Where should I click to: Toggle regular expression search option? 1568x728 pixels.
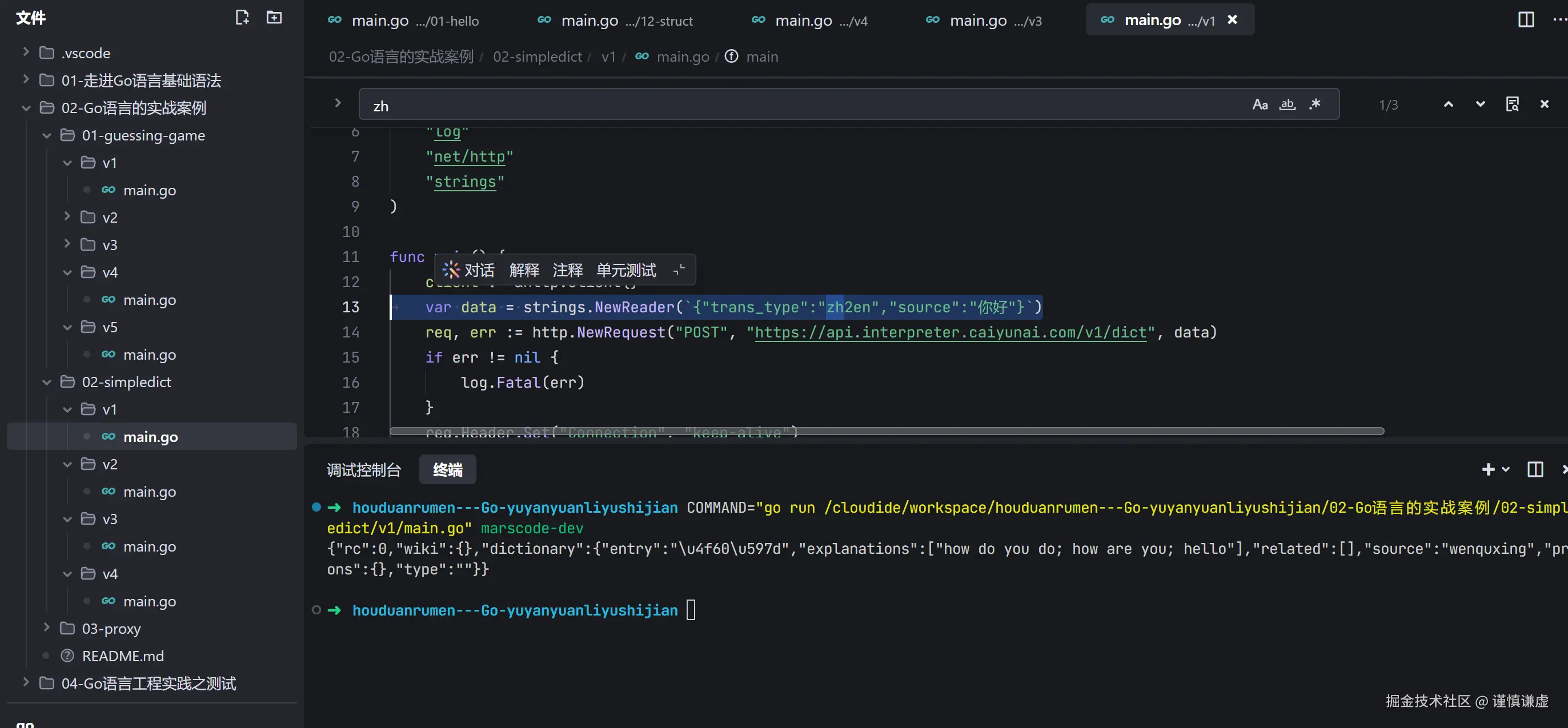[x=1315, y=104]
